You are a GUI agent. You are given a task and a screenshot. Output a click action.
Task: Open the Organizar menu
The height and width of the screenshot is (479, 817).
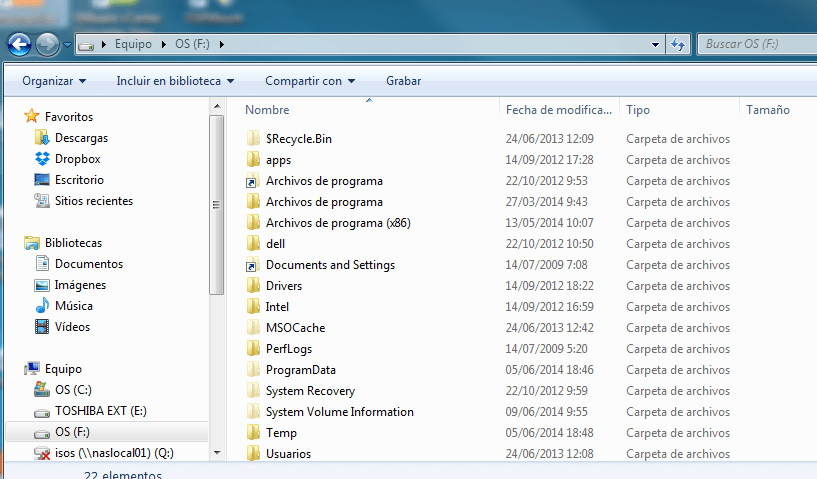click(x=54, y=81)
